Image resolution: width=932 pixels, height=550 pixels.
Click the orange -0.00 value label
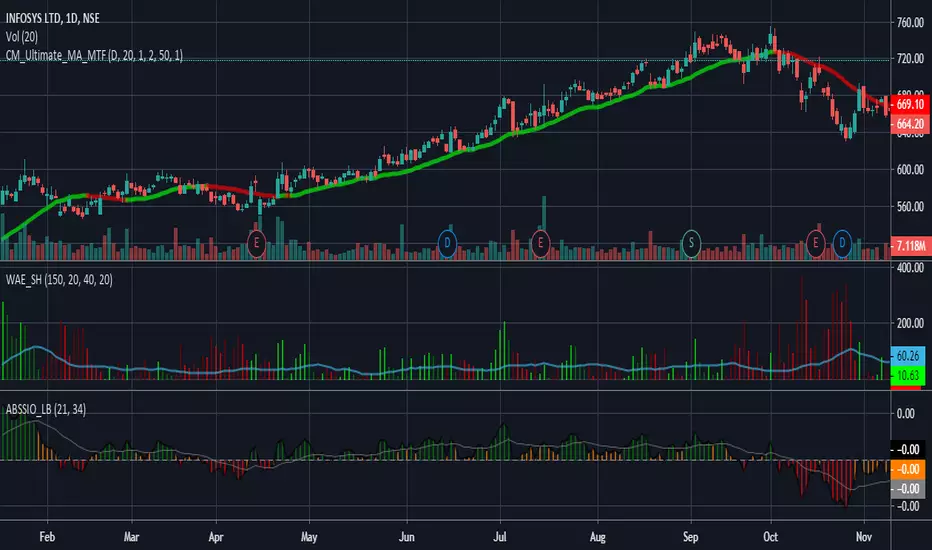[x=908, y=469]
